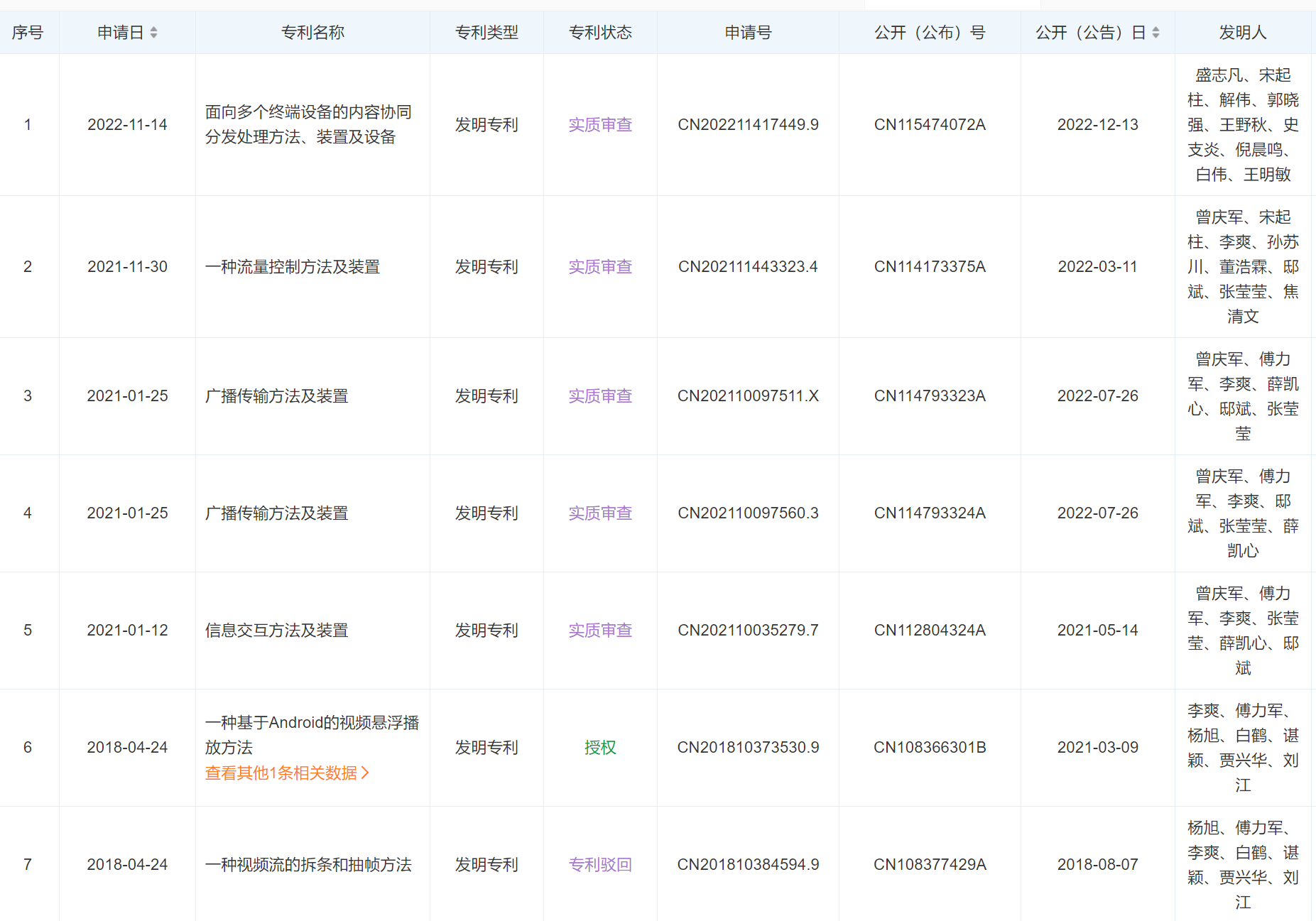1316x921 pixels.
Task: Click publication date 2022-12-13
Action: [x=1097, y=125]
